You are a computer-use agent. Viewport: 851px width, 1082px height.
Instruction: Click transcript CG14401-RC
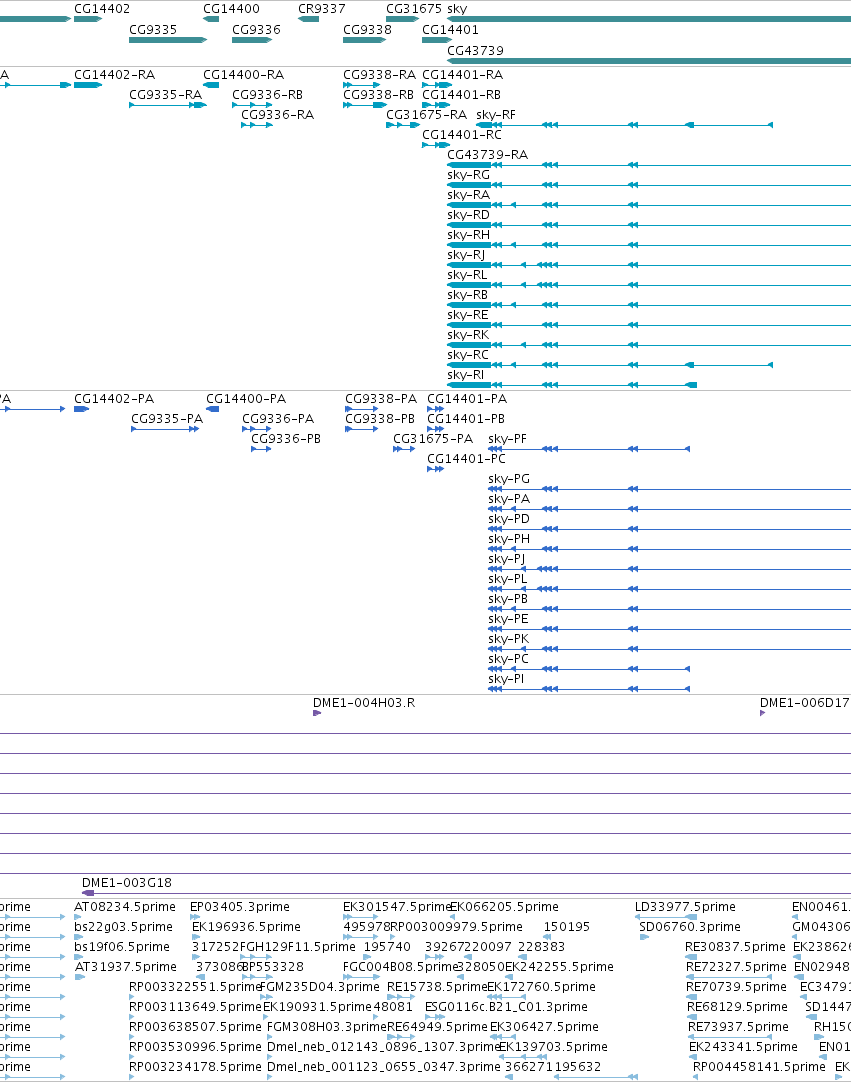(462, 135)
